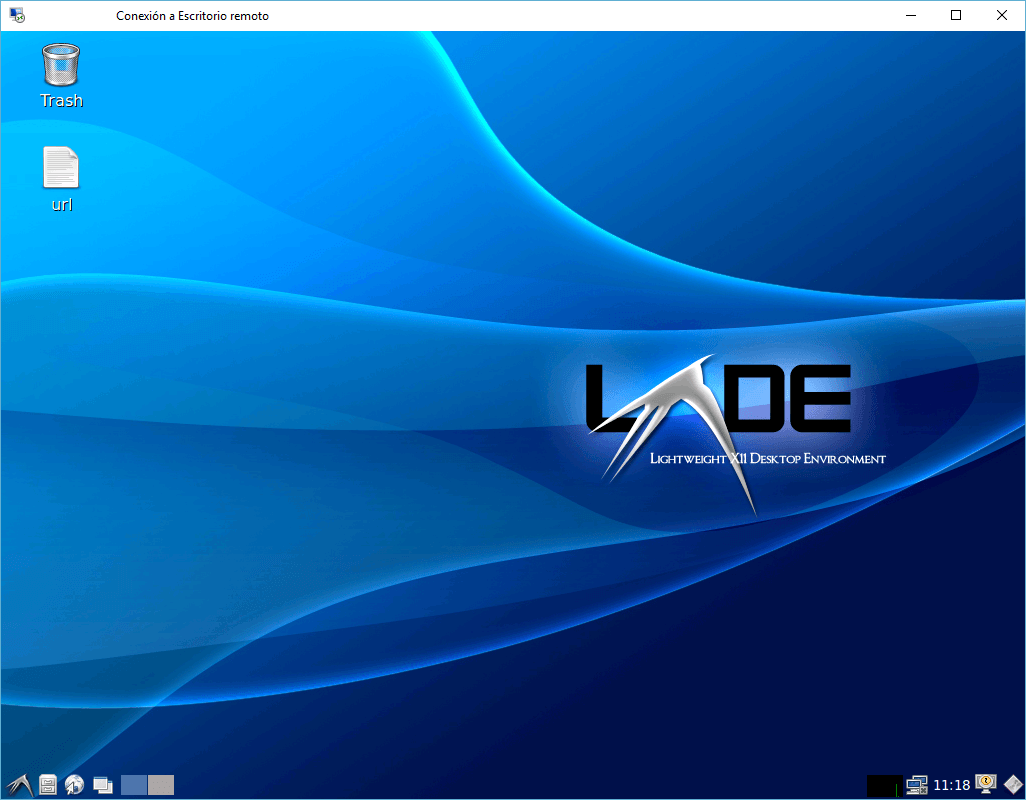
Task: Minimize the Conexión a Escritorio remoto window
Action: coord(911,15)
